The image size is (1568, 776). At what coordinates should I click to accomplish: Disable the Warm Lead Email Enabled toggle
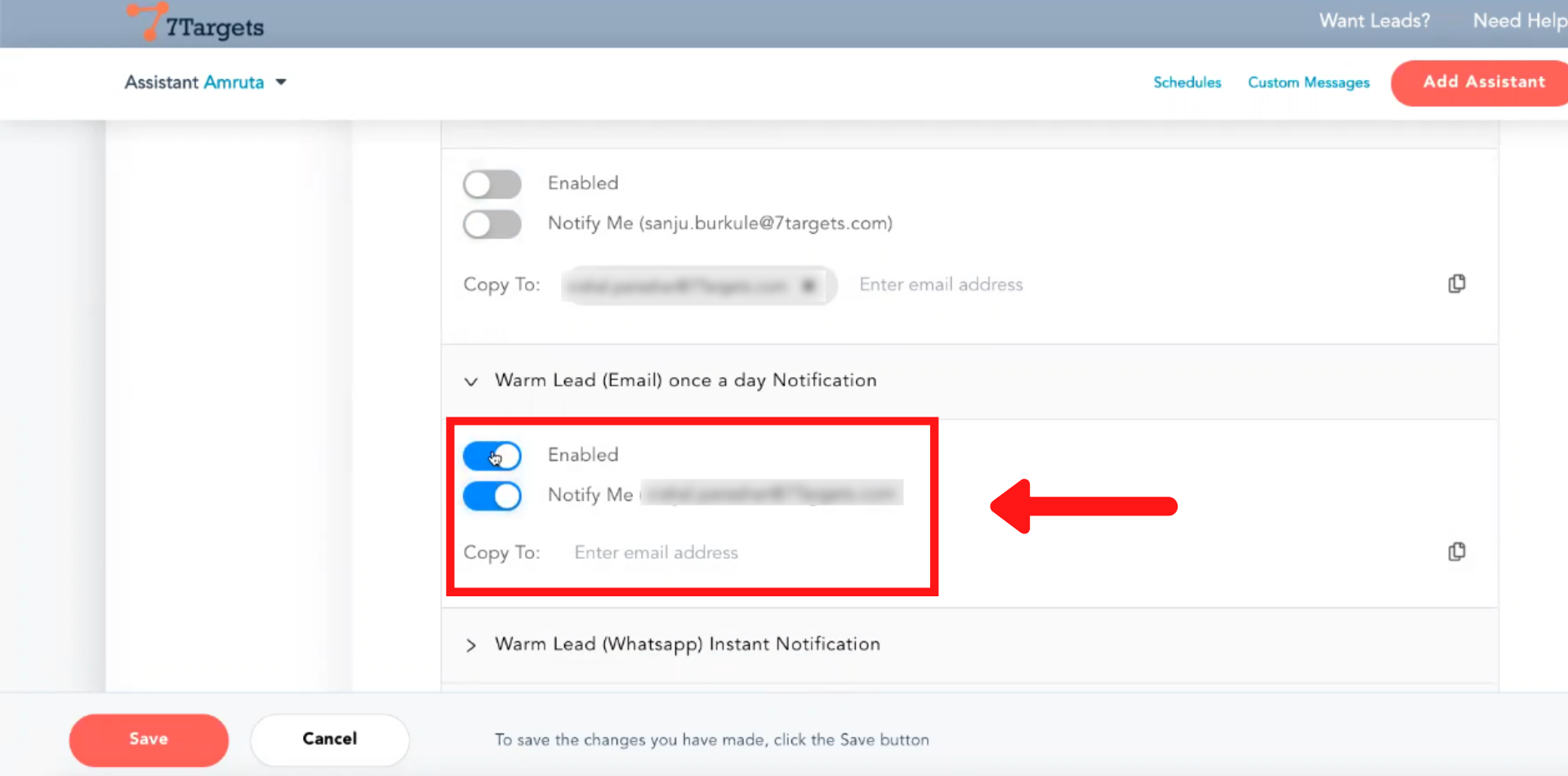[x=492, y=456]
